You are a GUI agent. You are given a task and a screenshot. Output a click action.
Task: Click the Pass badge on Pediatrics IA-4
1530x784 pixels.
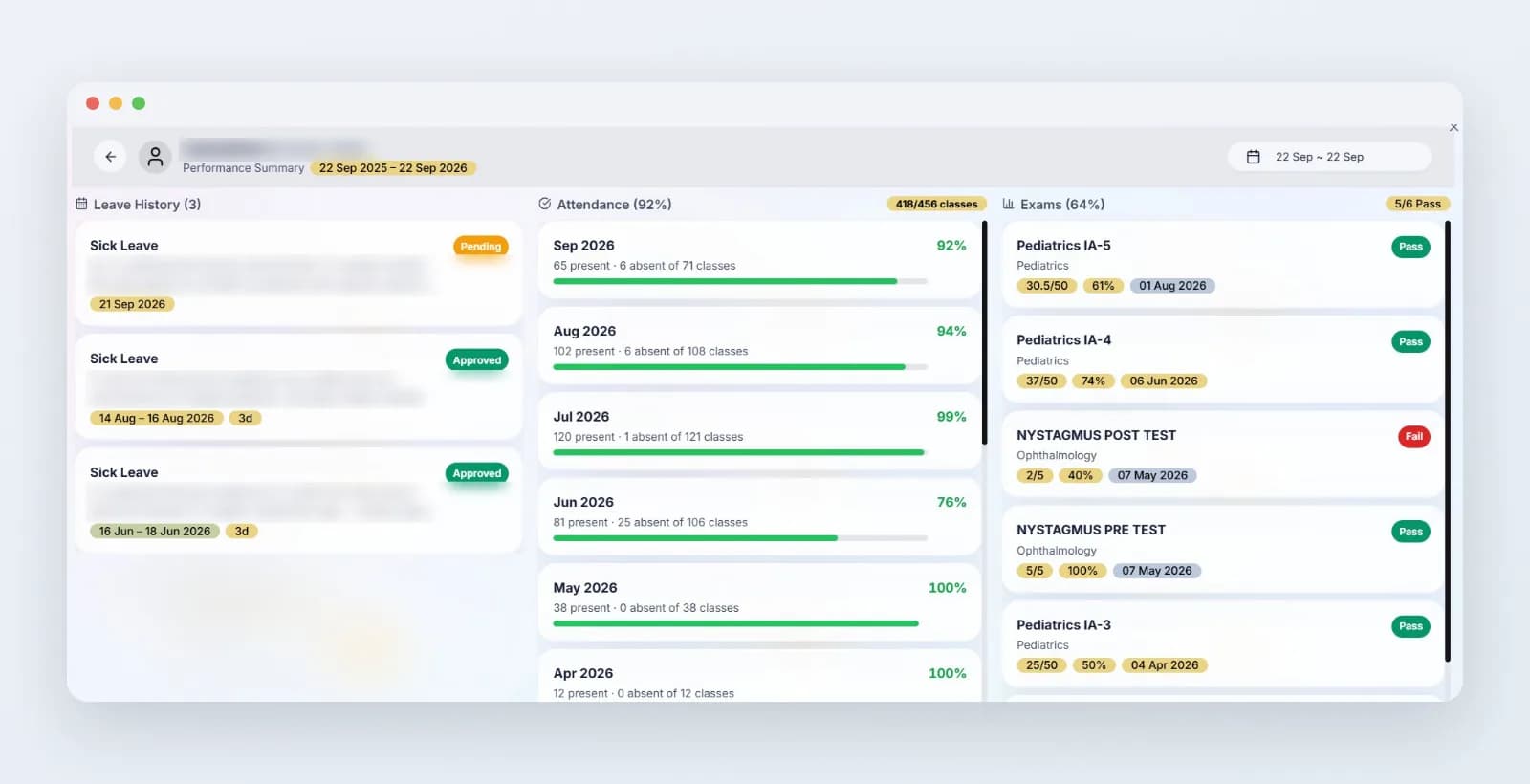tap(1410, 341)
